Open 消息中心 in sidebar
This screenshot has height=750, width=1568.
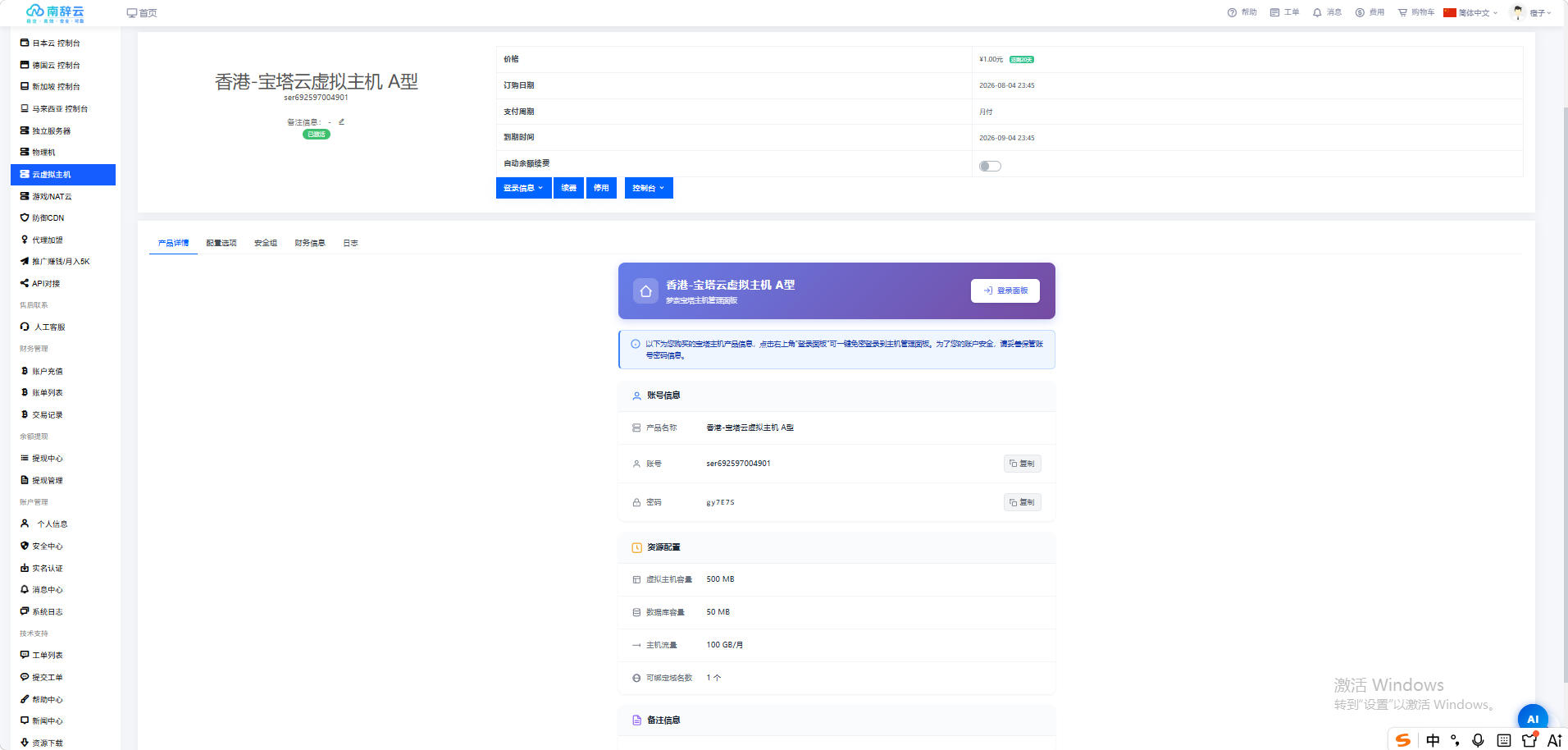click(63, 589)
